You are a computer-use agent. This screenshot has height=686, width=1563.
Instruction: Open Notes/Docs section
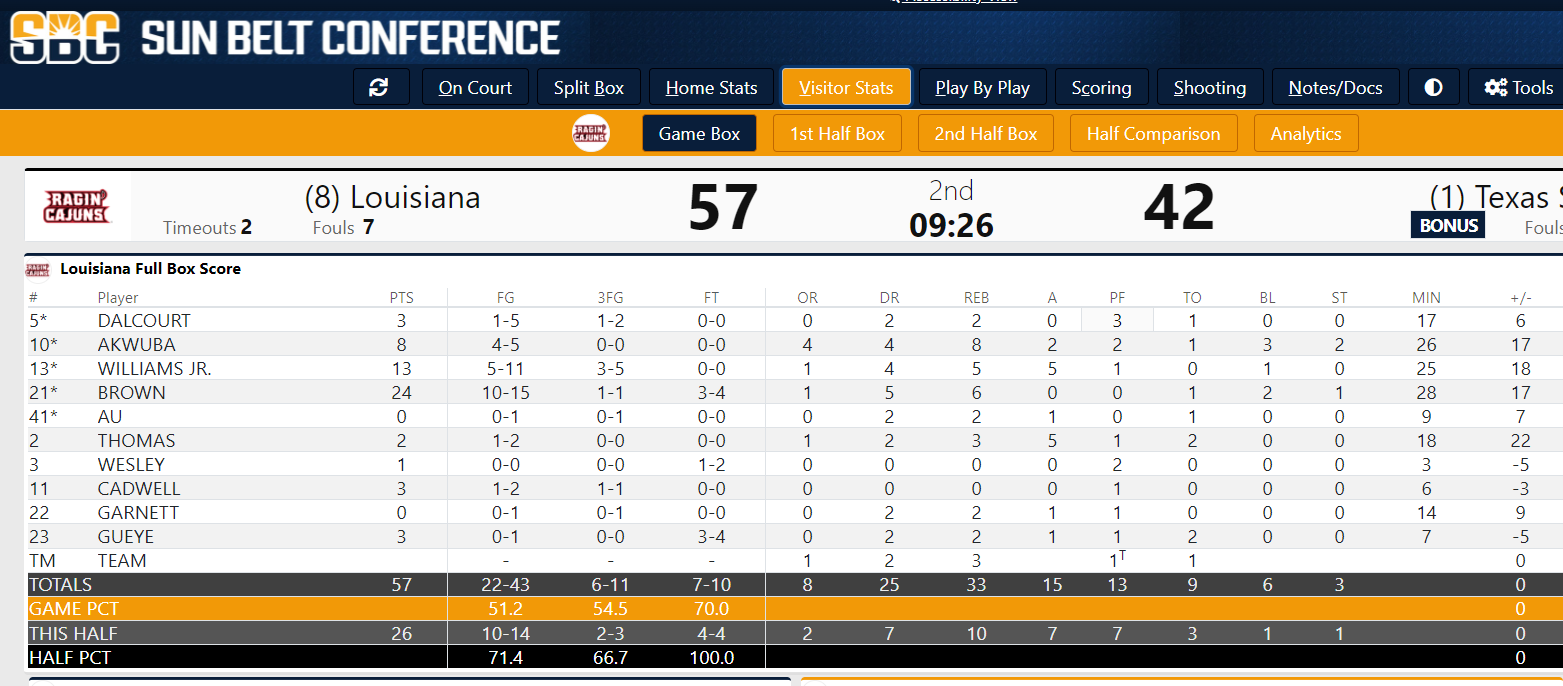click(x=1335, y=87)
